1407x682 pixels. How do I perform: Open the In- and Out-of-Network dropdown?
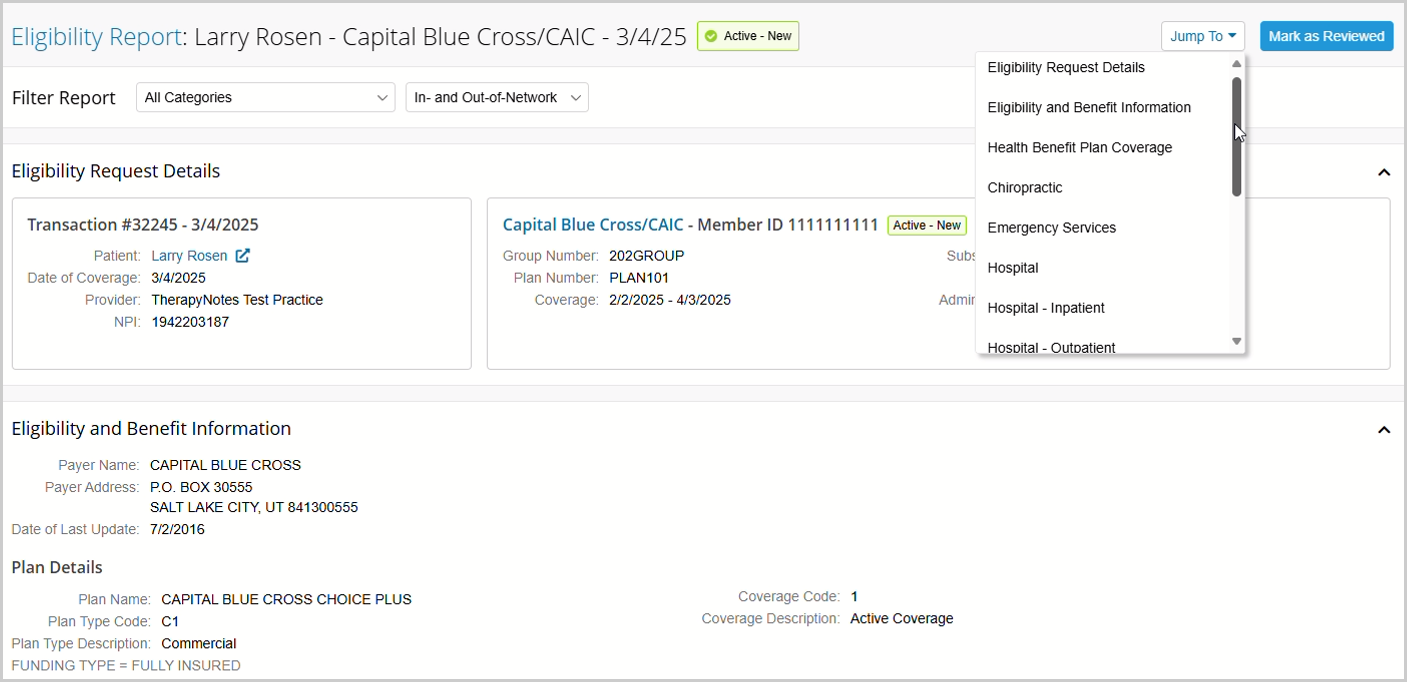tap(497, 97)
